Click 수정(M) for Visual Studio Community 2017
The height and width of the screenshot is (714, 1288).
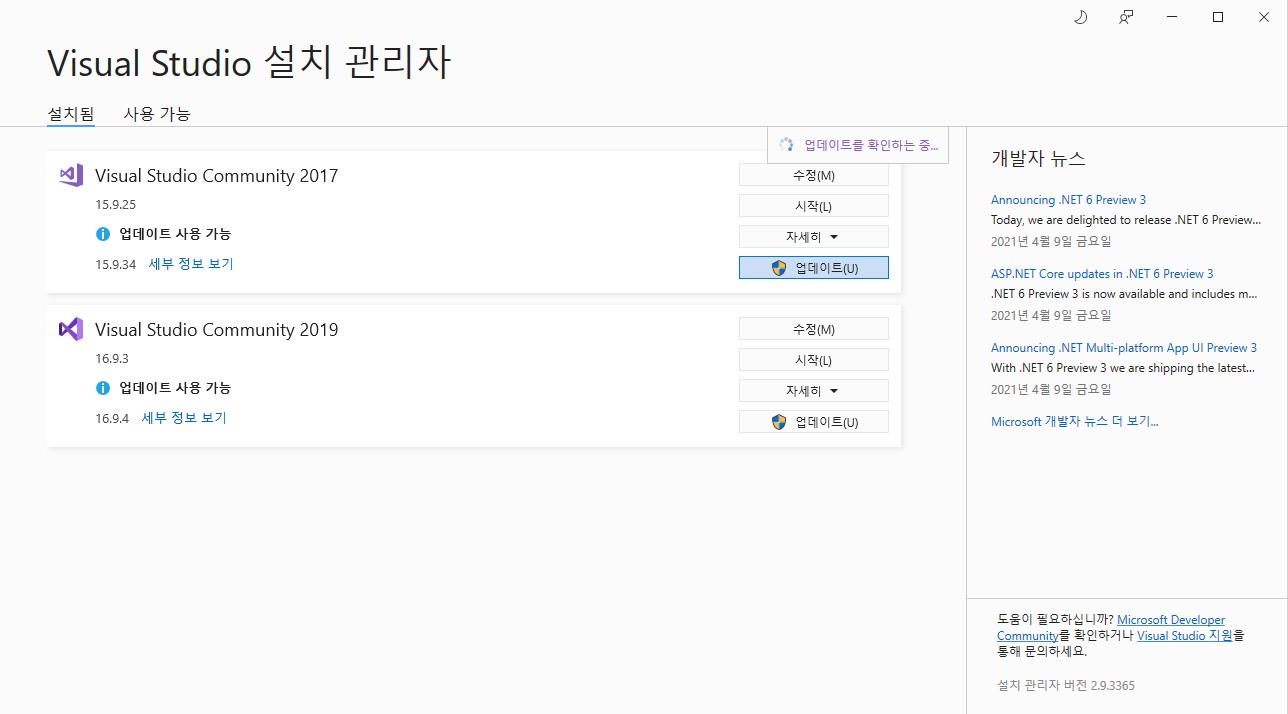(814, 175)
